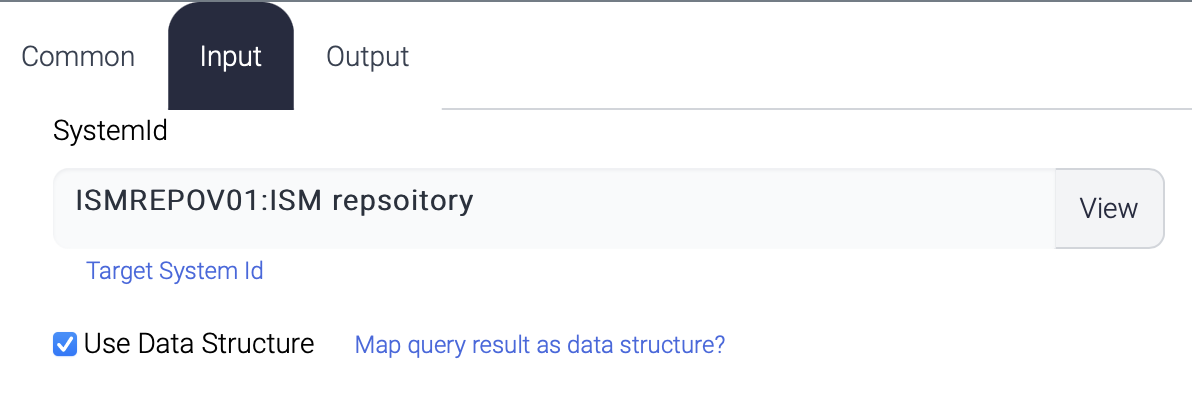Click the View button beside SystemId
1192x404 pixels.
point(1108,208)
